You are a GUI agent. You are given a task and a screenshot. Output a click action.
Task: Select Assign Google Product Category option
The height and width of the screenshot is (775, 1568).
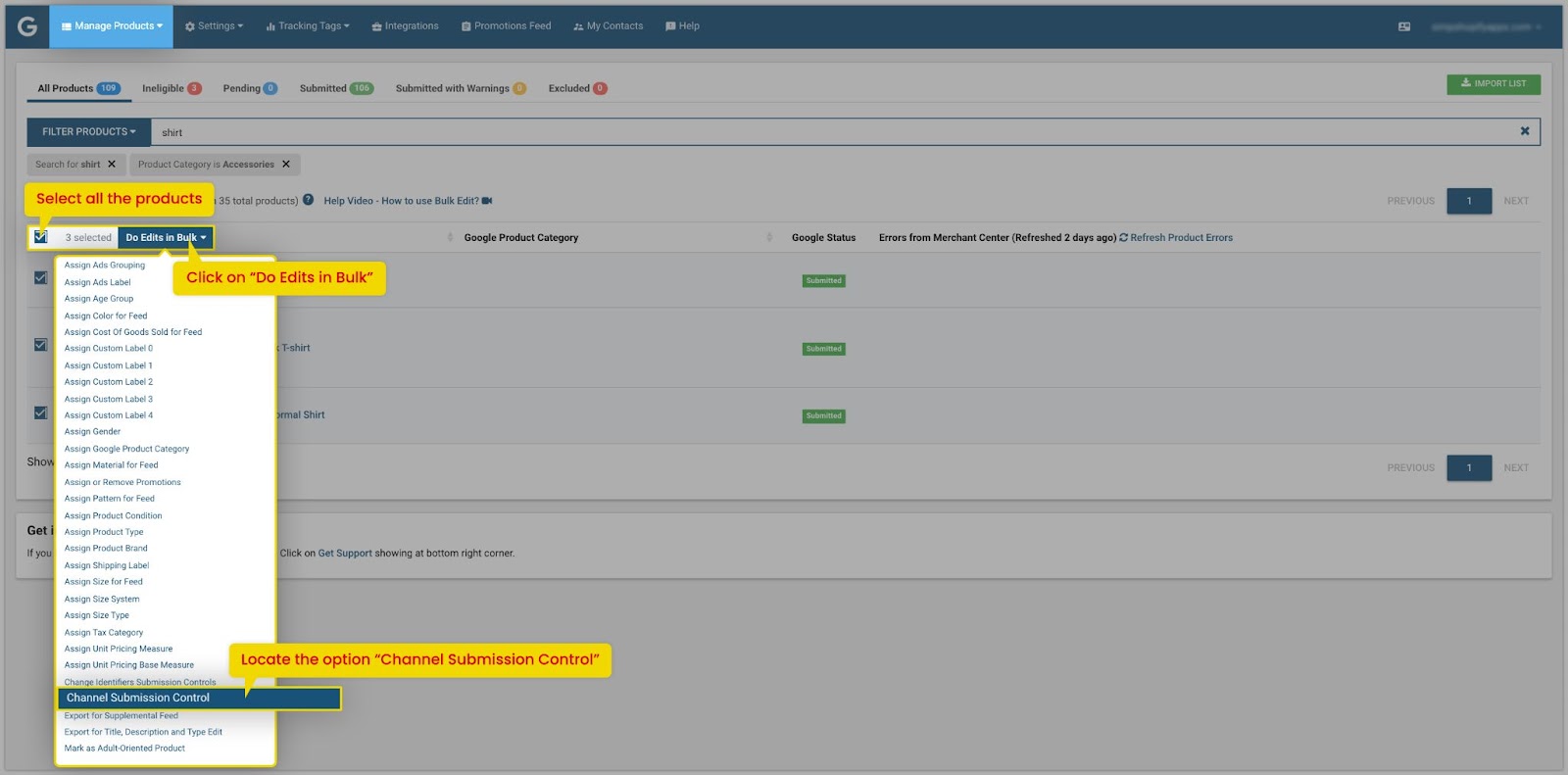[126, 449]
